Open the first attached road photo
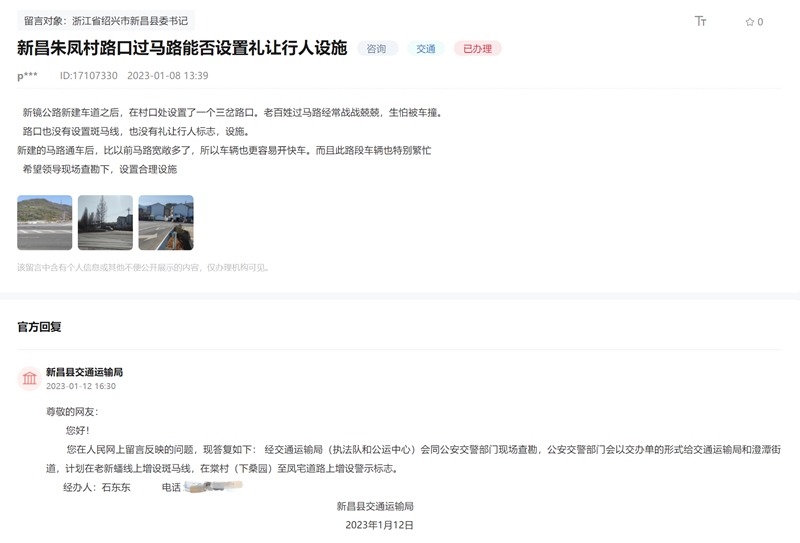The image size is (800, 543). click(x=45, y=222)
